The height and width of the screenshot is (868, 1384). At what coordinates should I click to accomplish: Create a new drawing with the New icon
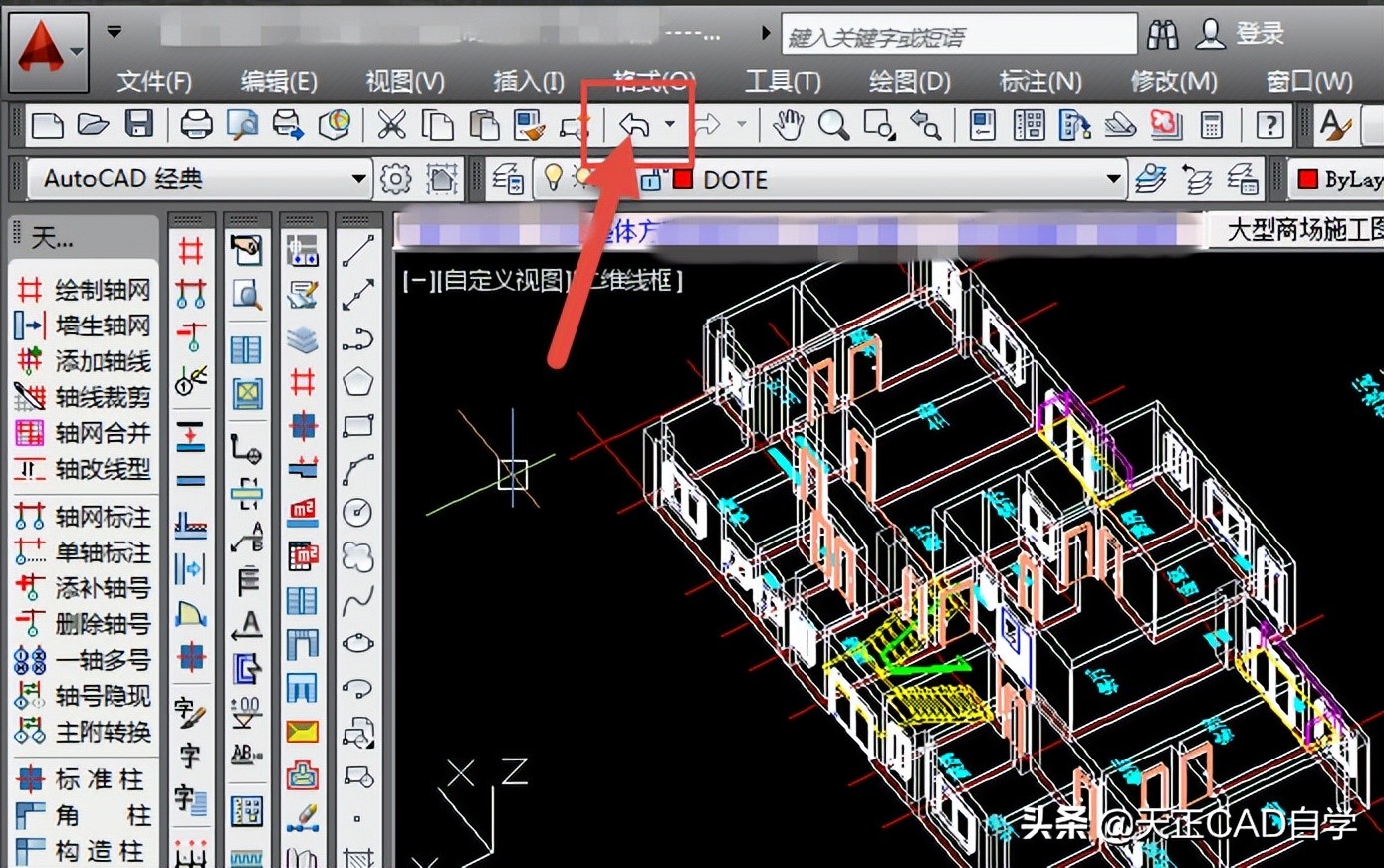[45, 125]
